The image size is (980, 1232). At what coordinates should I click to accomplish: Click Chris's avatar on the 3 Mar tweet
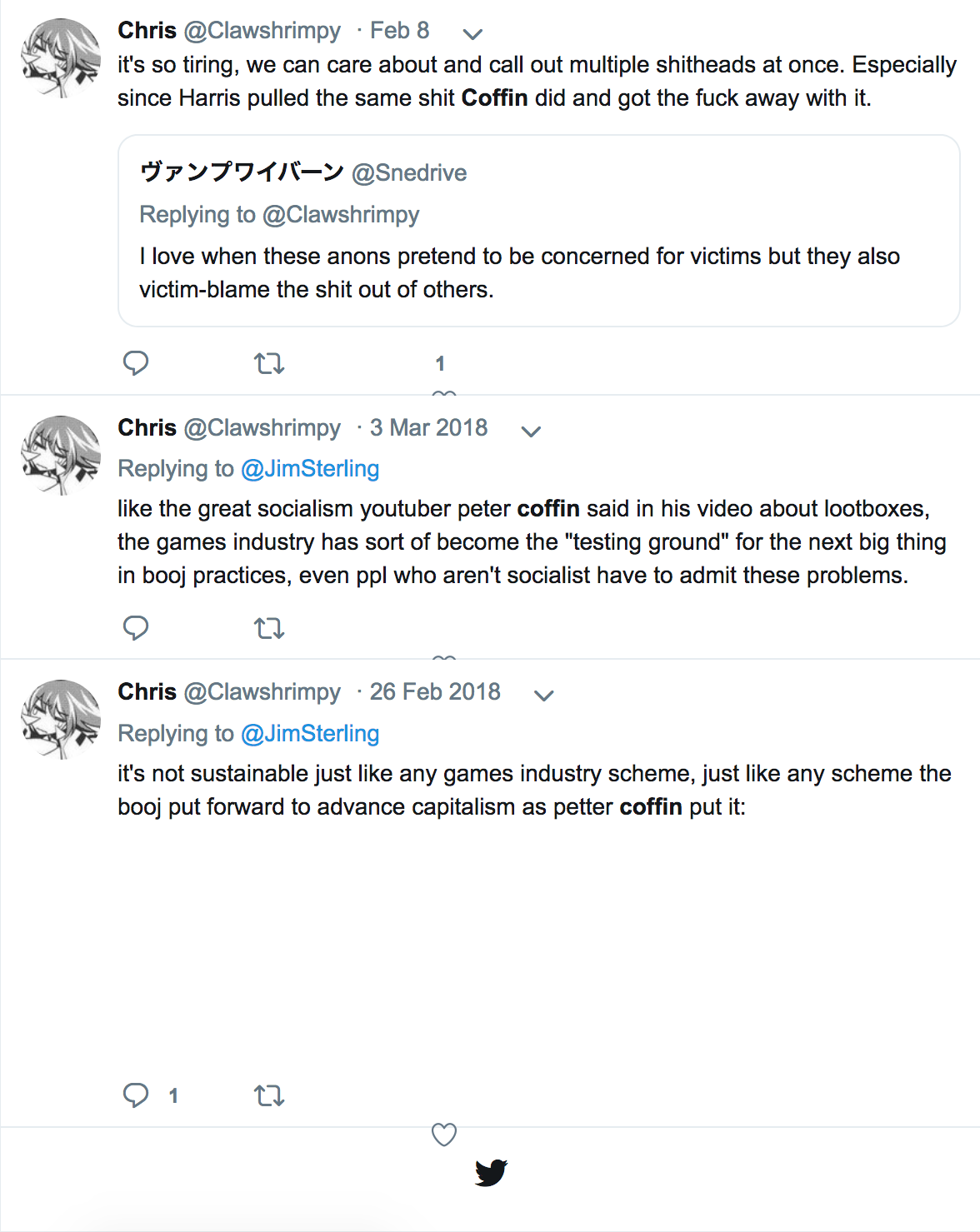pos(61,456)
